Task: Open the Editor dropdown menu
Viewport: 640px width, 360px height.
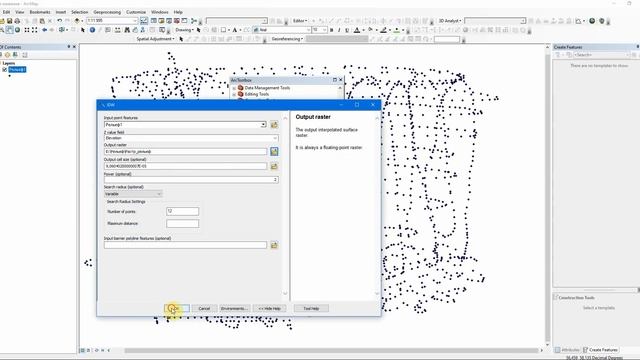Action: coord(300,21)
